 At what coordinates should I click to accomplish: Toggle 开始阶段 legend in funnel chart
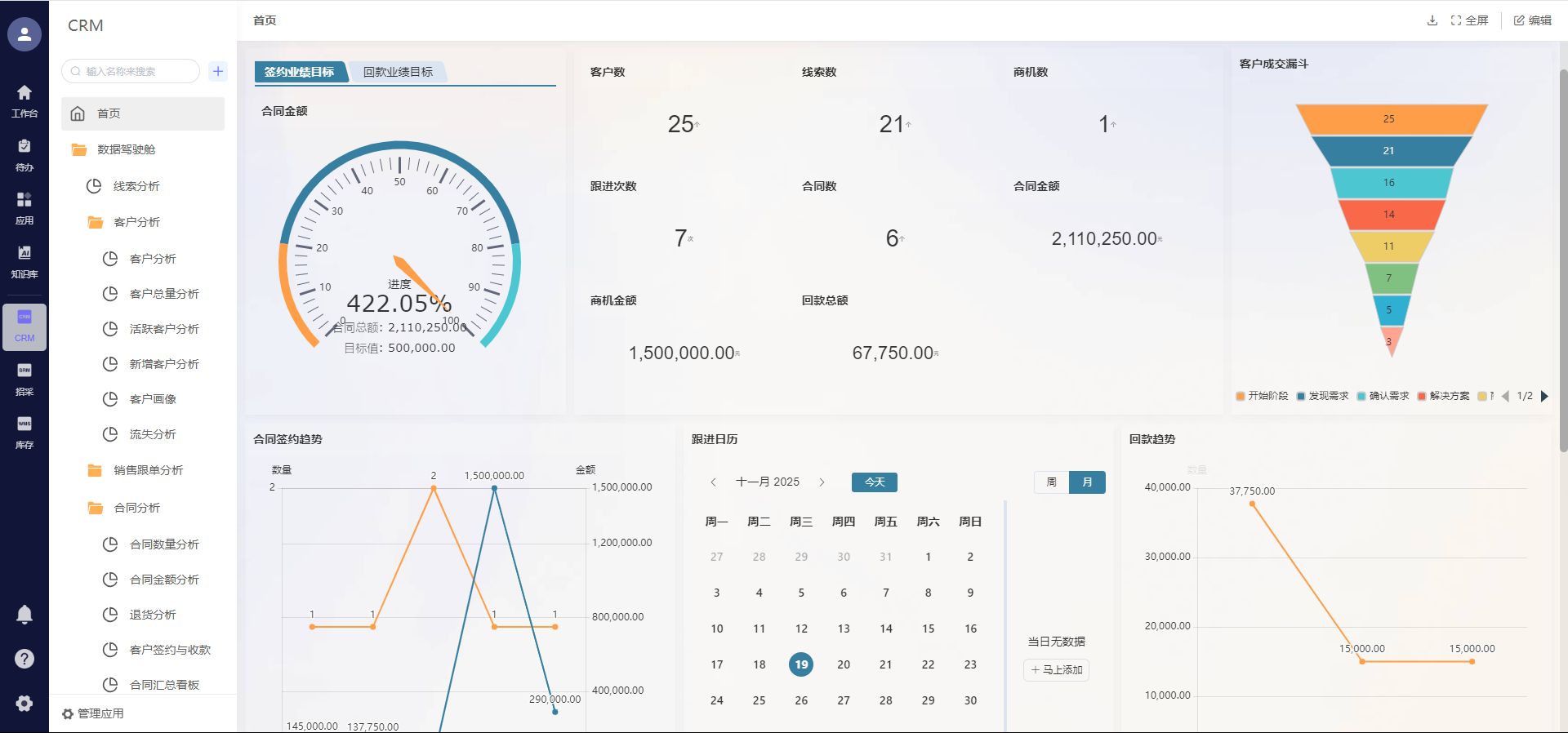1262,396
